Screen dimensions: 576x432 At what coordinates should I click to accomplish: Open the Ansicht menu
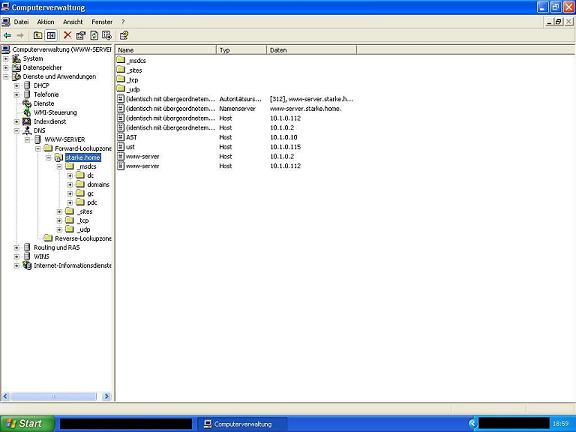(73, 22)
